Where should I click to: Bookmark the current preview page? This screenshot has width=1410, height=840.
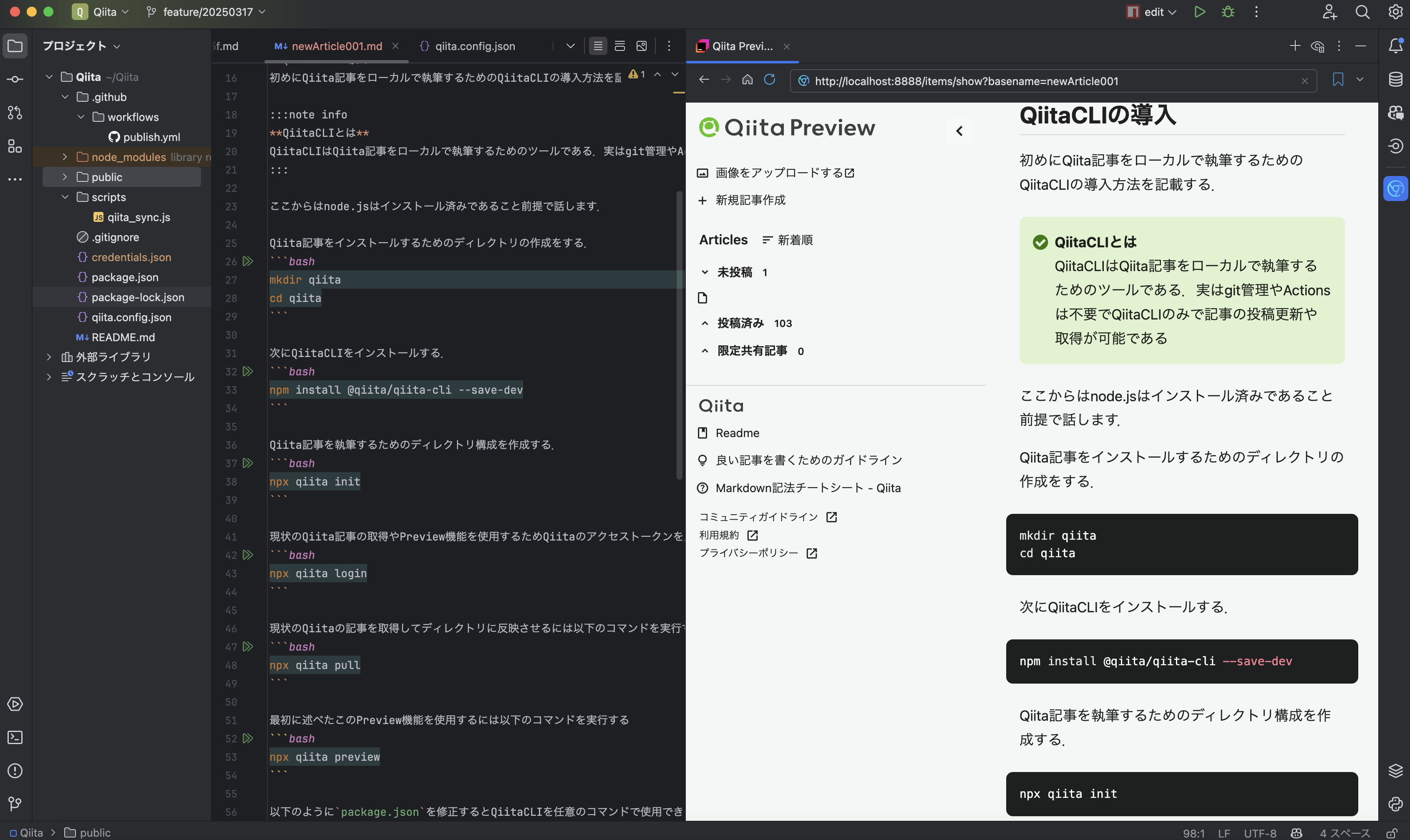tap(1337, 80)
